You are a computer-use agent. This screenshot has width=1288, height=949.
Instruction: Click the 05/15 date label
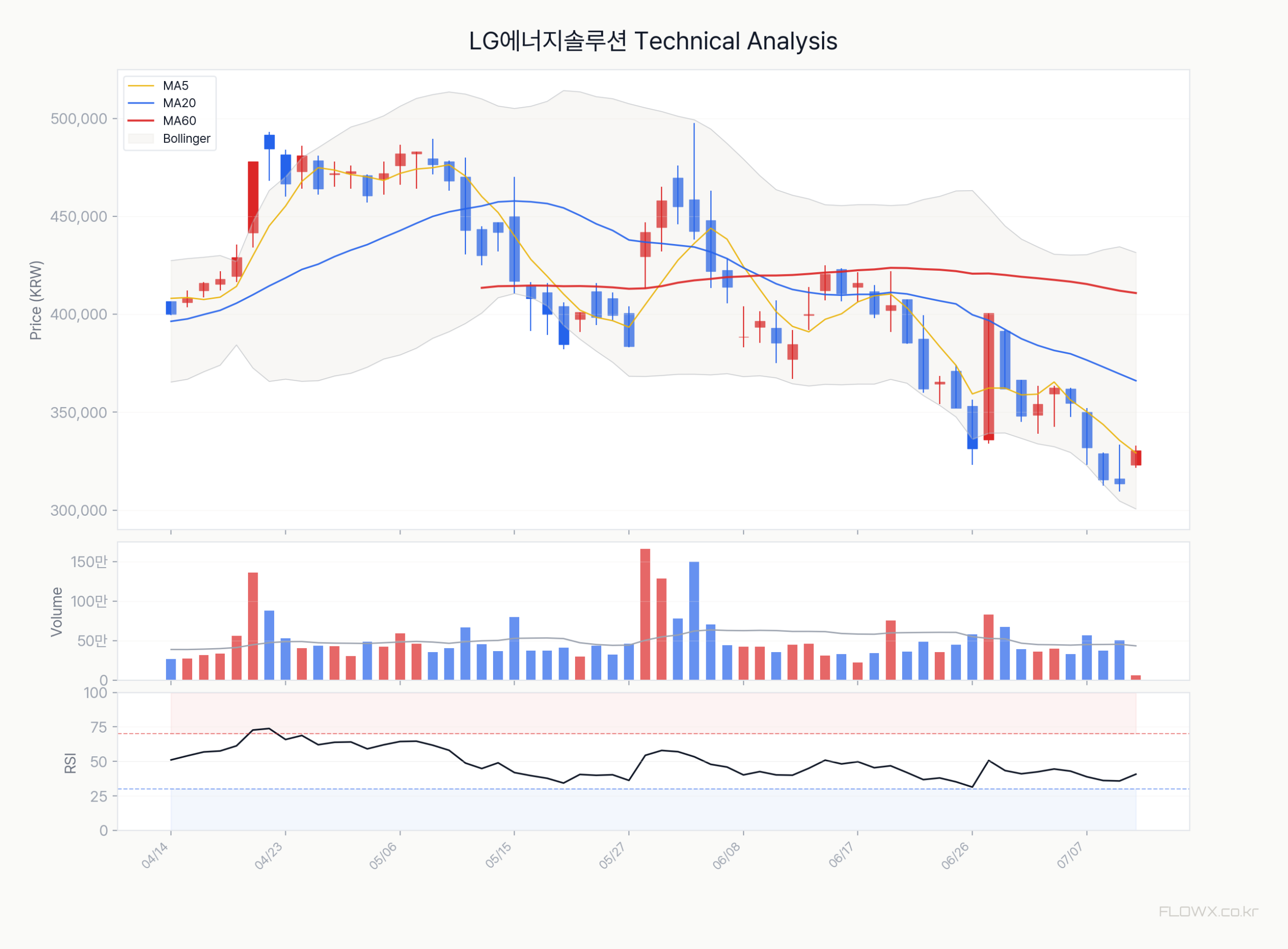(x=498, y=855)
